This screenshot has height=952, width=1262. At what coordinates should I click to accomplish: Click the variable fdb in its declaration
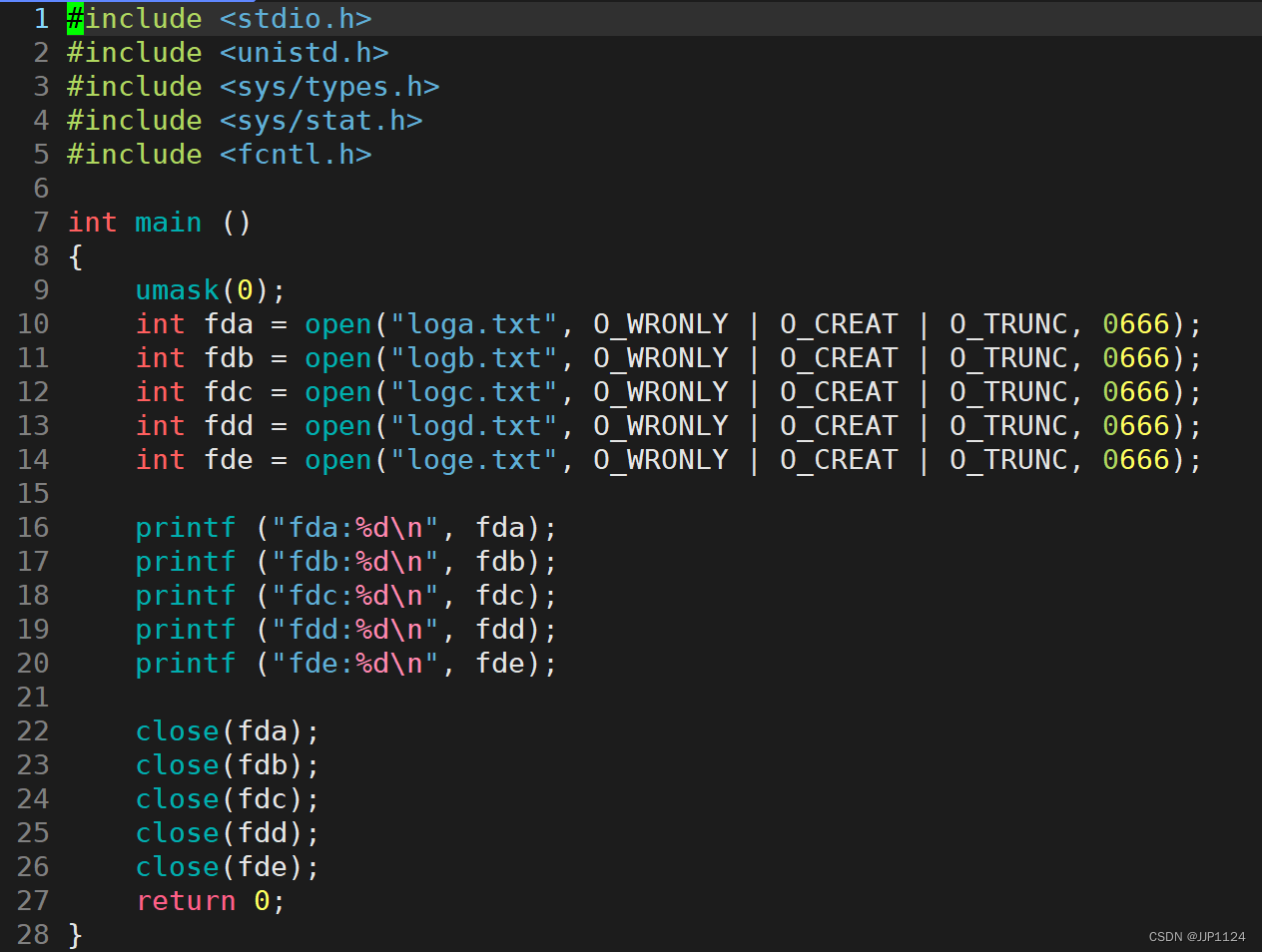[x=229, y=358]
